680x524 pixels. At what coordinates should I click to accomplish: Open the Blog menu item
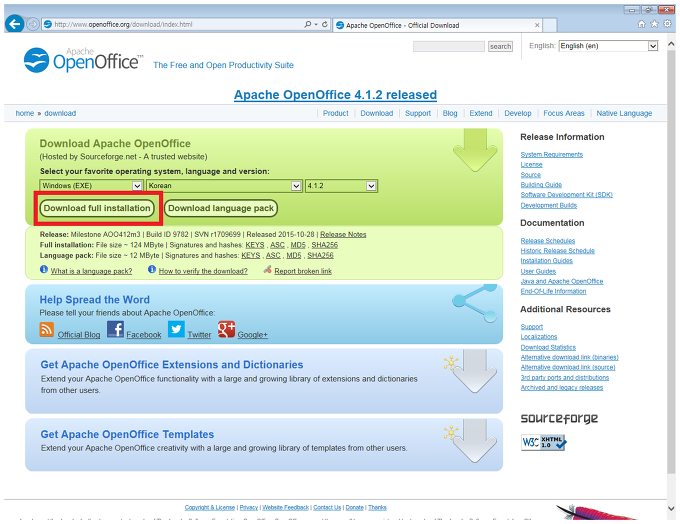450,113
